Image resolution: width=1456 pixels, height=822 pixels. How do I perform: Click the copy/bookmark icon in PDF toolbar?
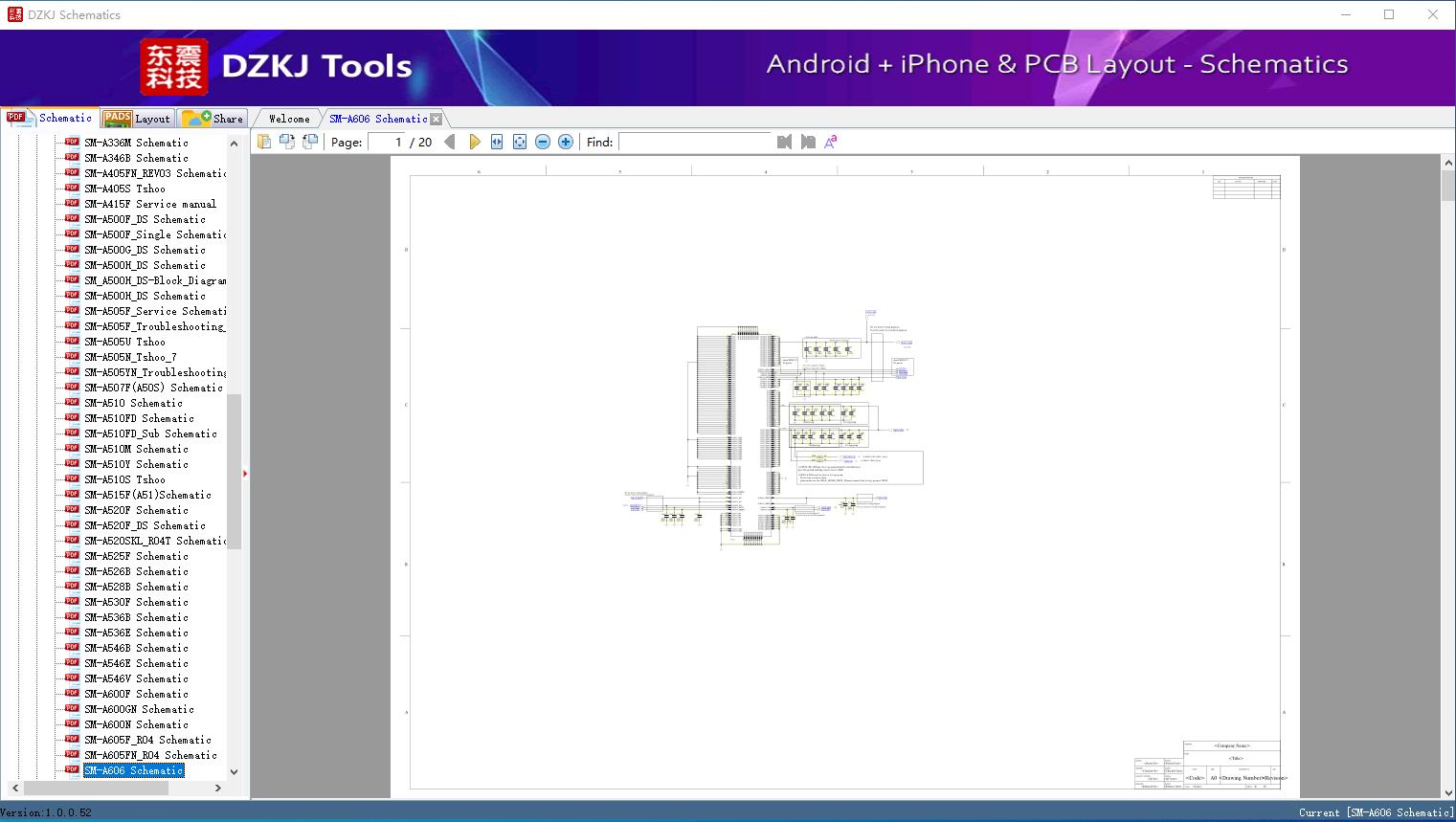(264, 142)
